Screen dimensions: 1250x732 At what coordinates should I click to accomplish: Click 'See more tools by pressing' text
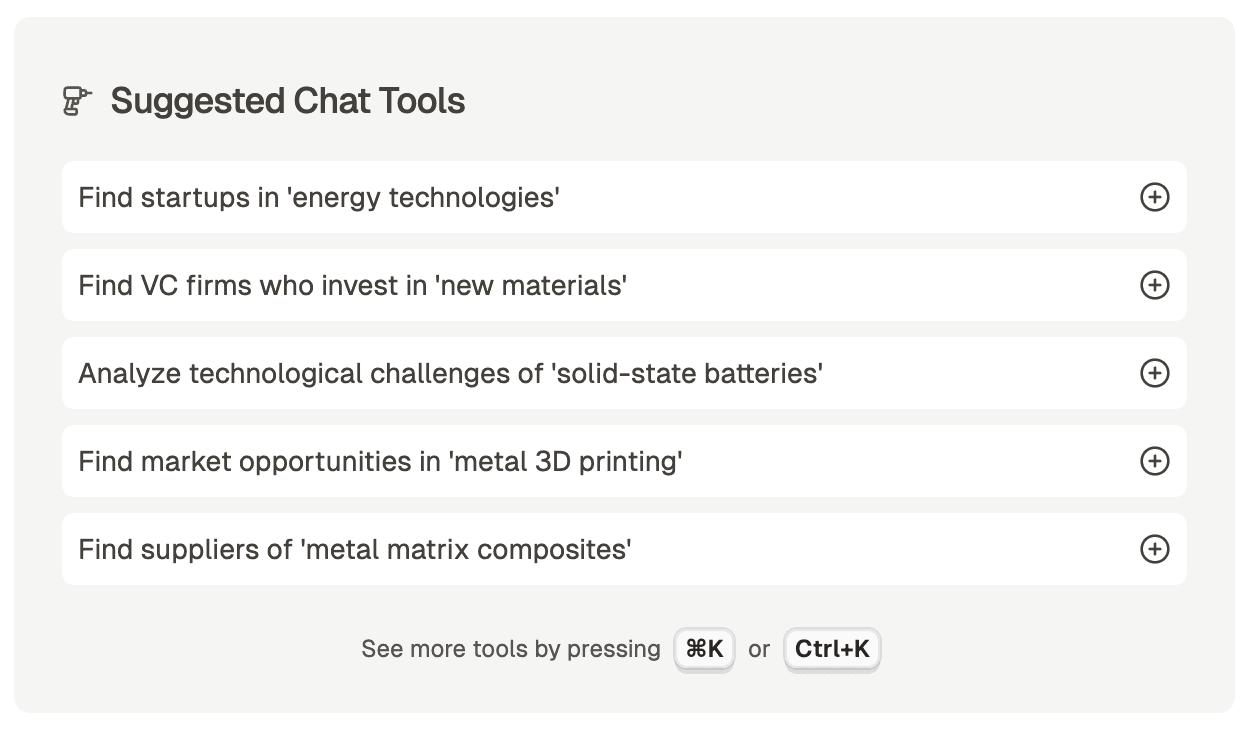tap(510, 649)
